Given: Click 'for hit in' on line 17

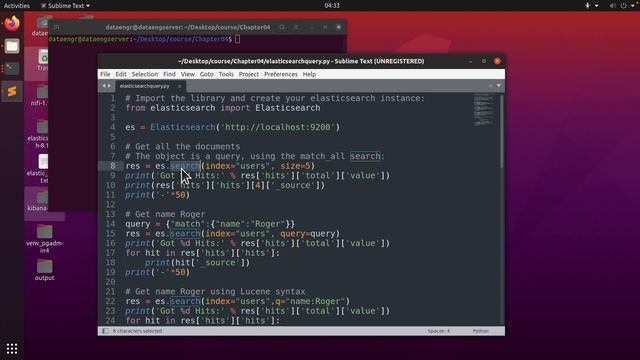Looking at the screenshot, I should tap(150, 253).
